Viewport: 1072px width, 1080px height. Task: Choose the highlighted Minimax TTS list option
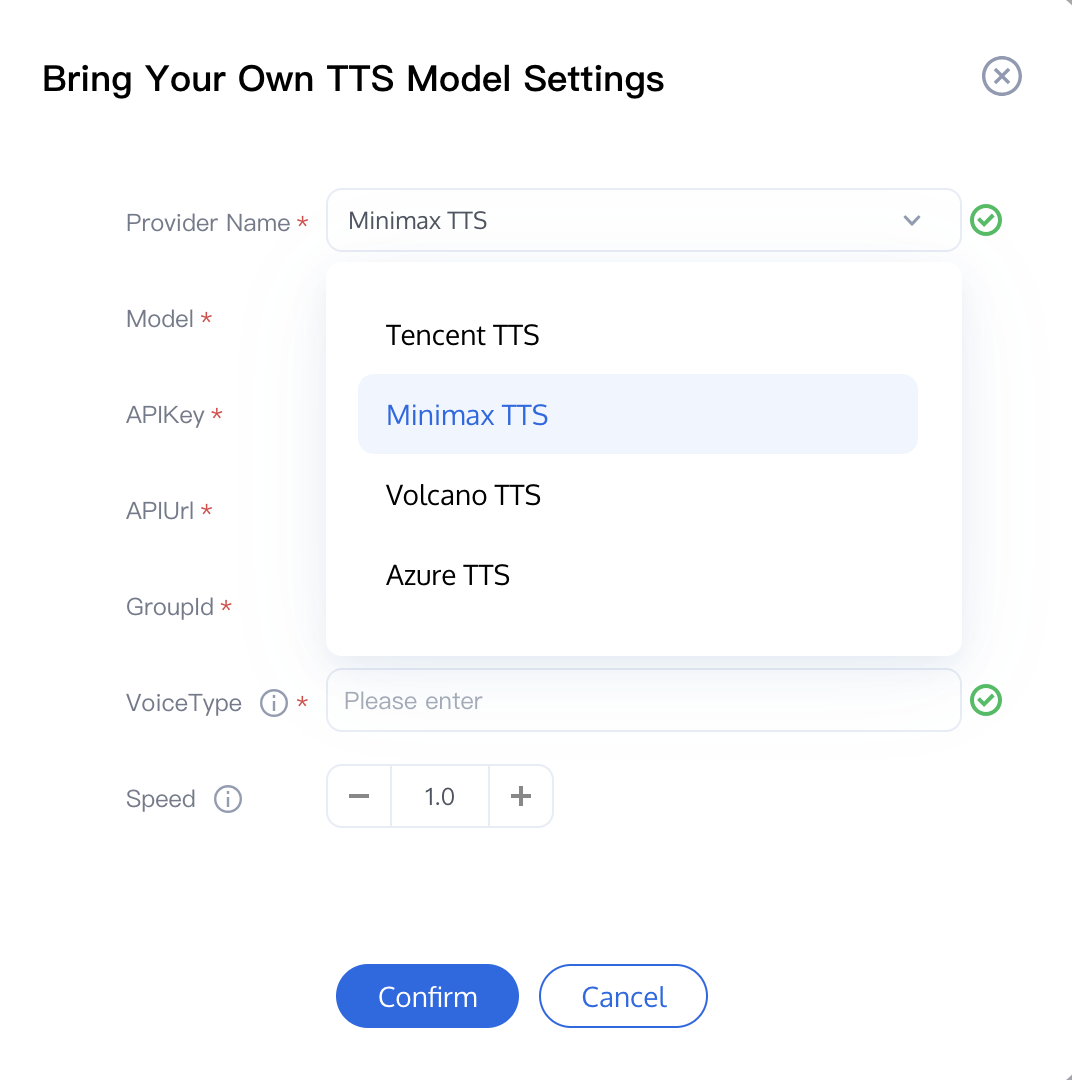point(467,415)
